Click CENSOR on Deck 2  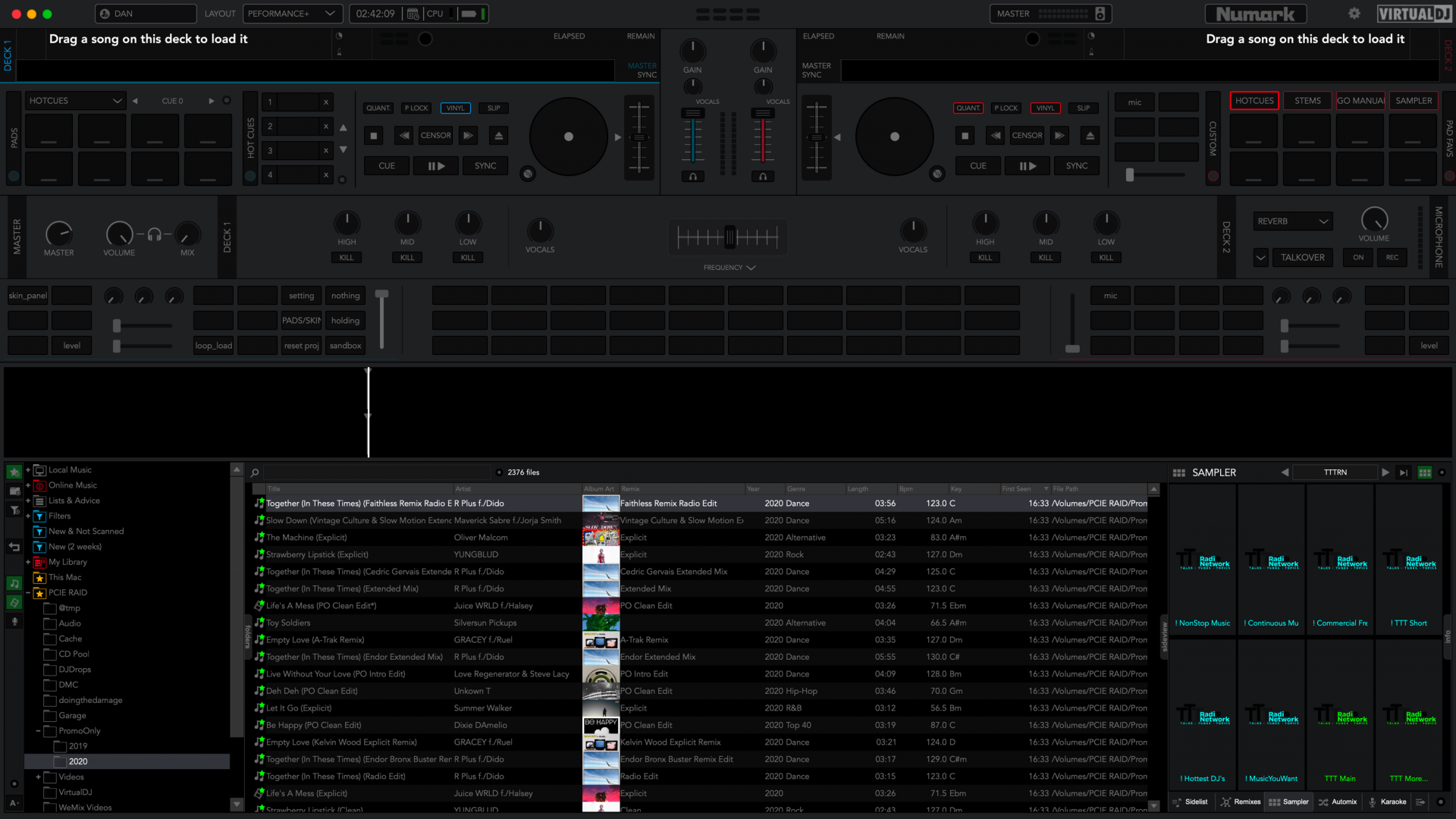click(1027, 136)
